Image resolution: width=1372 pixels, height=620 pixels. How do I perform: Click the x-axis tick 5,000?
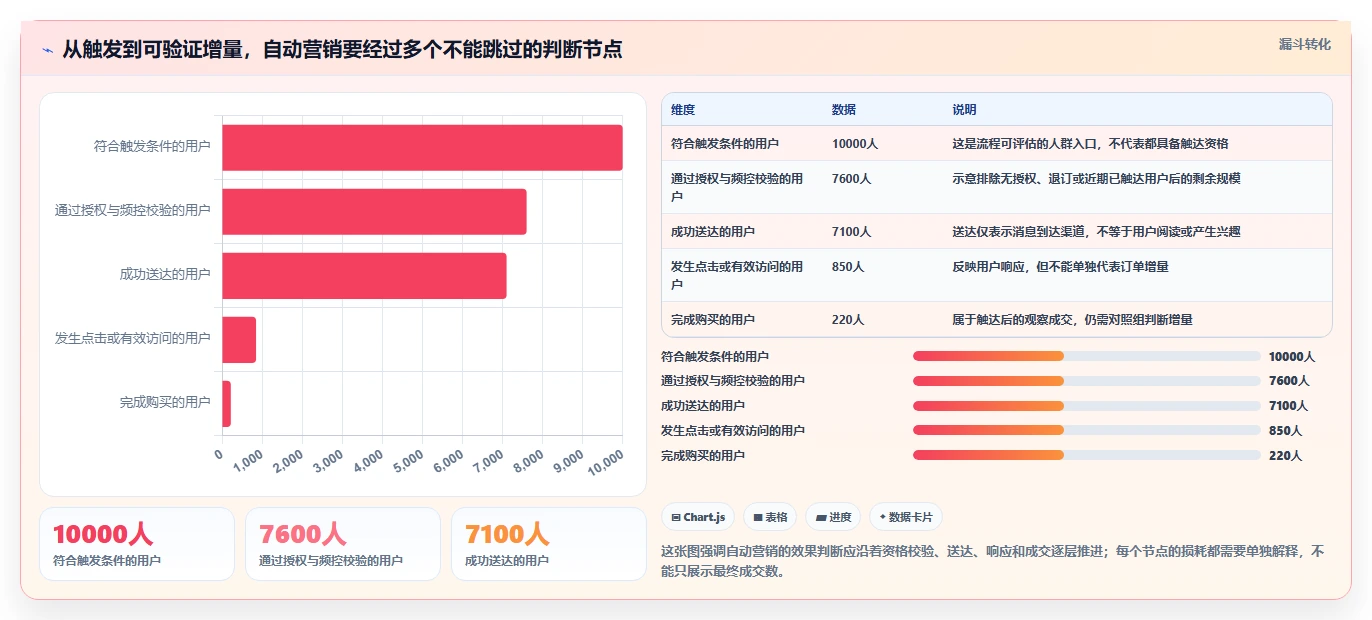(410, 461)
